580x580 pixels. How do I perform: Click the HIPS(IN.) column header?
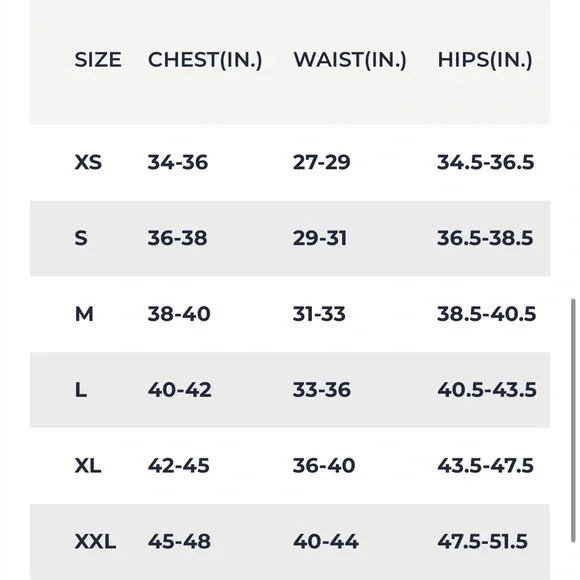pos(485,60)
